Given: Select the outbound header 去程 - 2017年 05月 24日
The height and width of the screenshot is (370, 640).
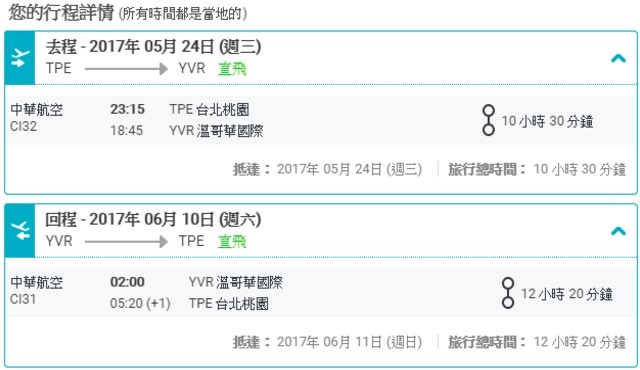Looking at the screenshot, I should coord(153,47).
